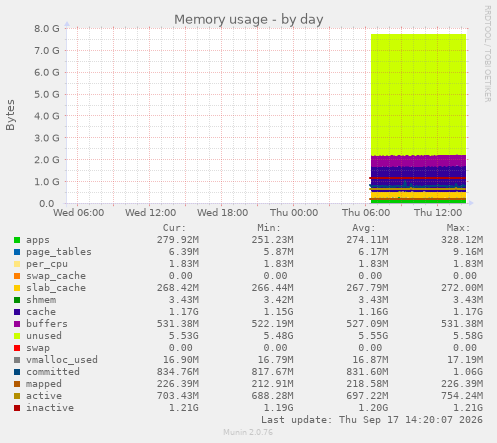Click the 'Thu 00:00' x-axis label
497x443 pixels.
click(x=294, y=213)
